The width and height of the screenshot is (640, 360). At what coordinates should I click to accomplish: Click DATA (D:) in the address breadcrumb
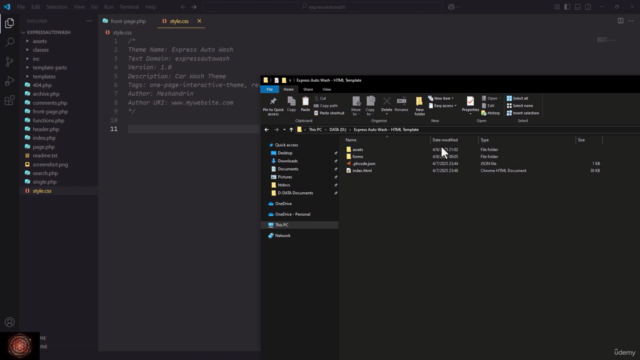[338, 130]
